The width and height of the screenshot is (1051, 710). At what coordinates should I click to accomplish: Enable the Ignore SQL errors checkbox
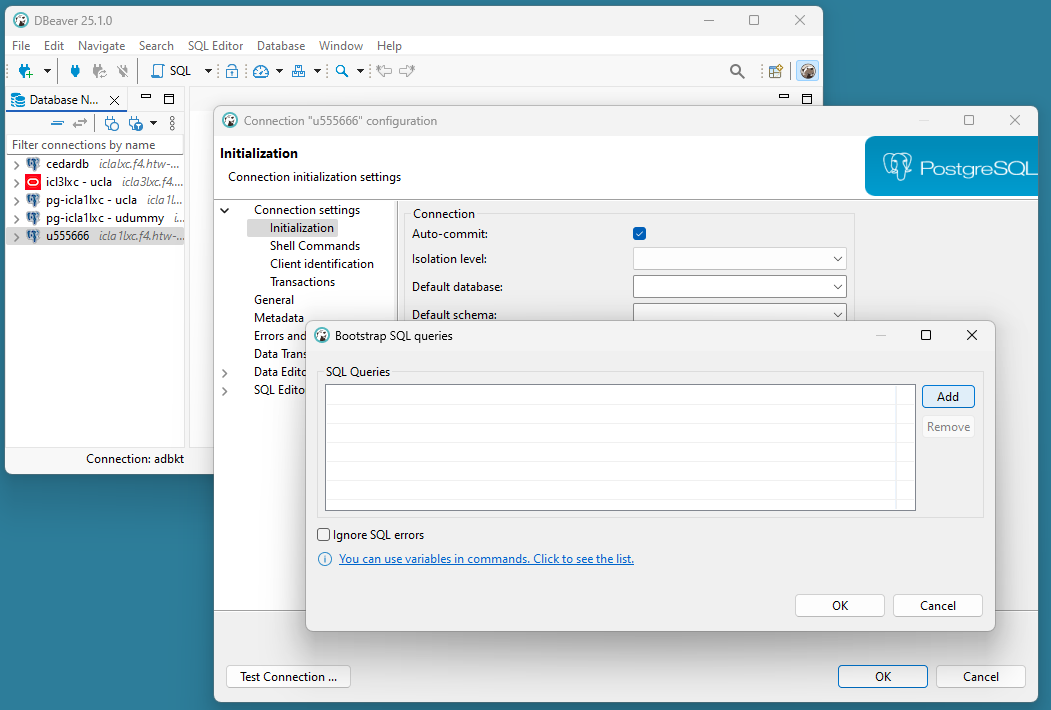click(324, 534)
